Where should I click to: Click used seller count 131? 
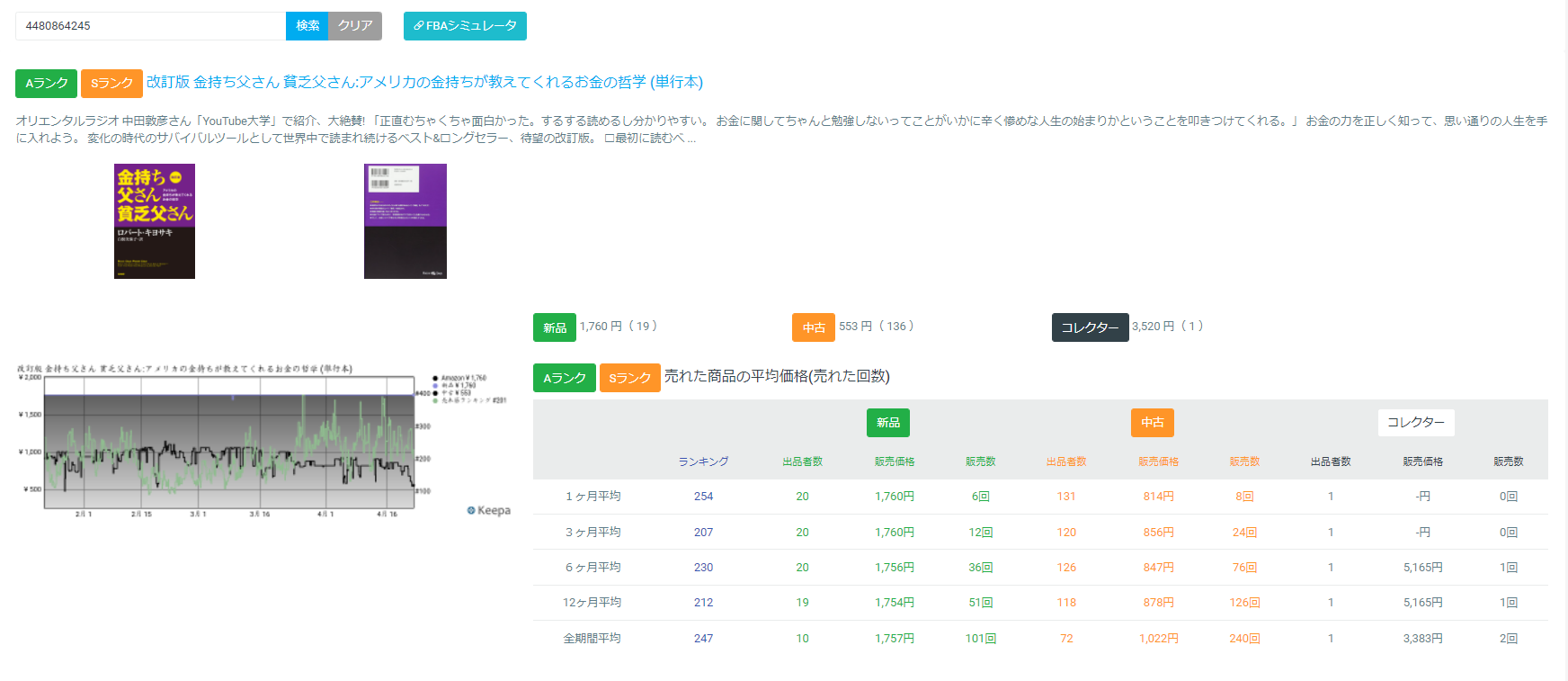[x=1066, y=497]
